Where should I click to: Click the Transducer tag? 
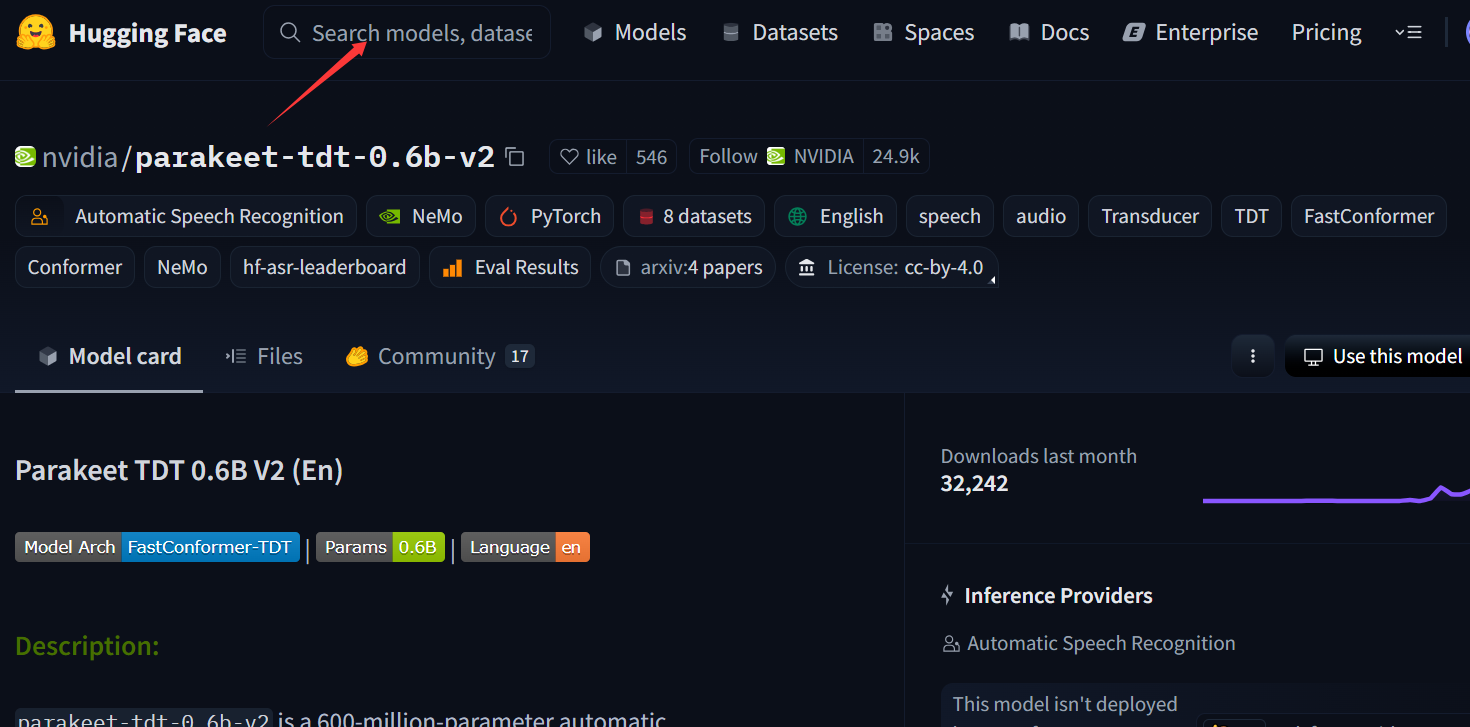(1150, 216)
